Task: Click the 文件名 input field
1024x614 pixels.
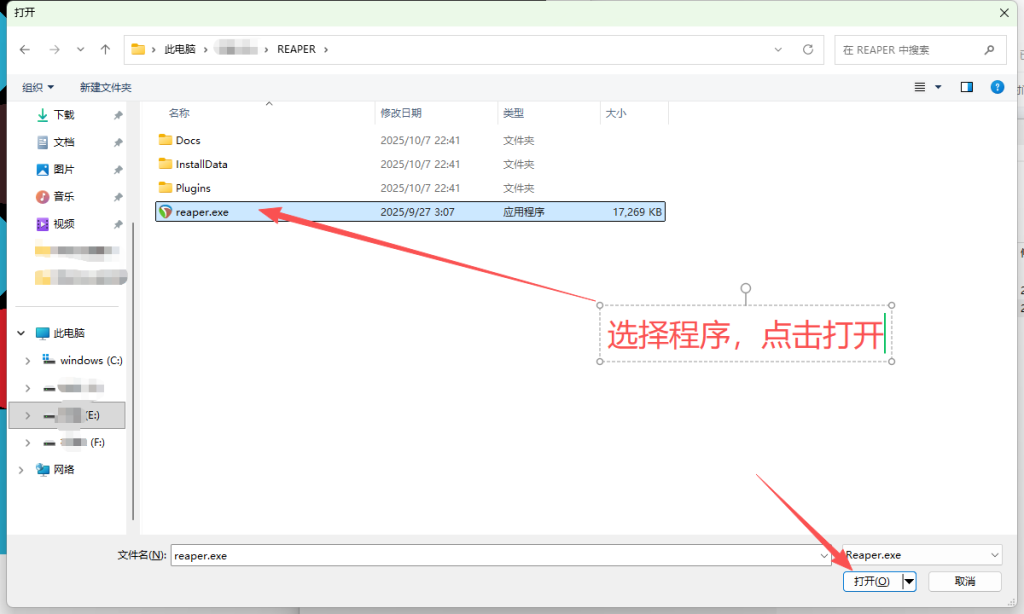Action: pyautogui.click(x=400, y=555)
